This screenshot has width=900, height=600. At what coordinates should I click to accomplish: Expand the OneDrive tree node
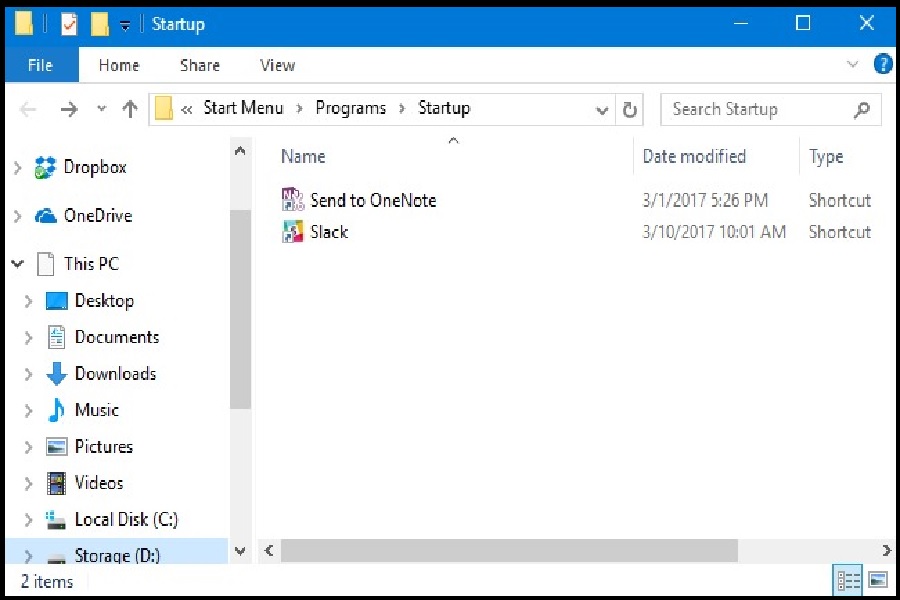click(17, 216)
